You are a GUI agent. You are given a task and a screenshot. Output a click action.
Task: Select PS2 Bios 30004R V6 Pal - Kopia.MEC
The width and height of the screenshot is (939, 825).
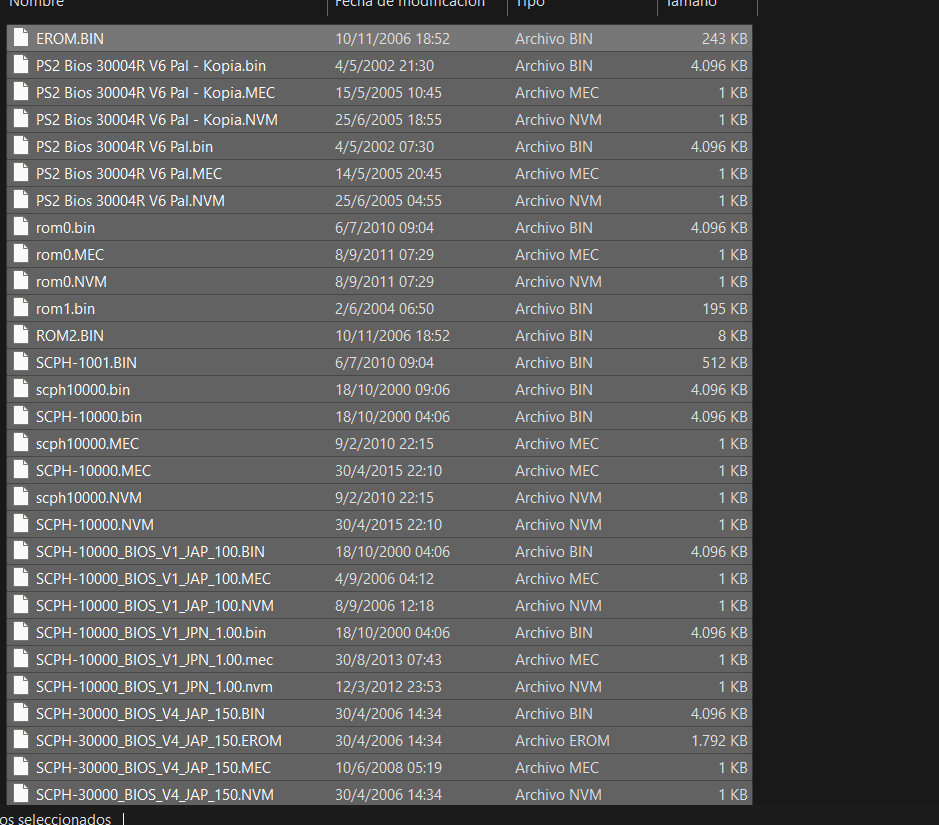155,93
